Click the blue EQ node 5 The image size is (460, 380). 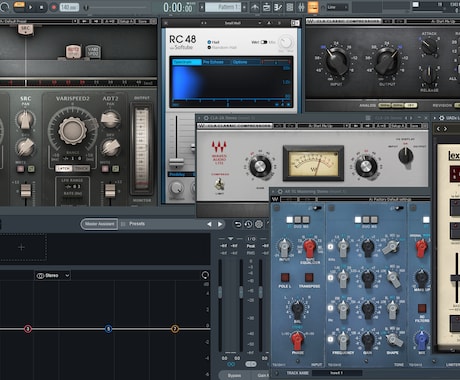click(108, 329)
